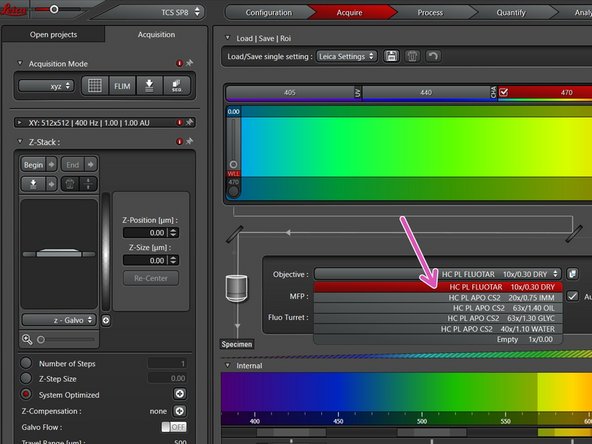Viewport: 592px width, 444px height.
Task: Click the tile scan grid icon
Action: (95, 86)
